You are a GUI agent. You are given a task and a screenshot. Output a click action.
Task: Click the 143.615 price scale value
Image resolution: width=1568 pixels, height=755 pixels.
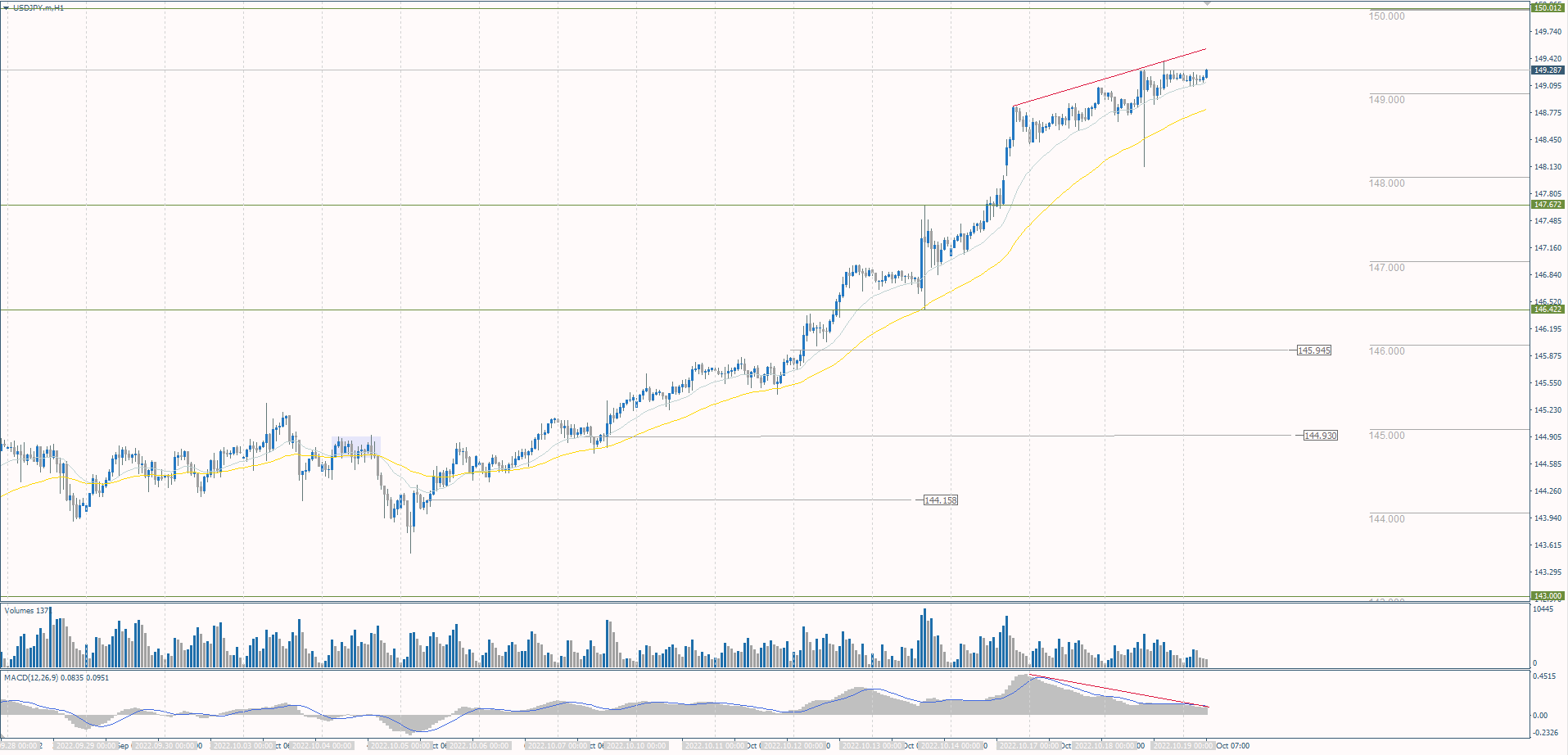pos(1546,545)
